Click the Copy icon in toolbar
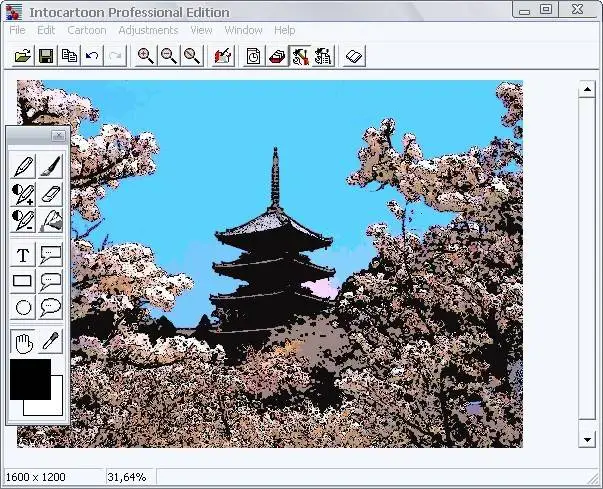Viewport: 603px width, 489px height. click(x=69, y=56)
